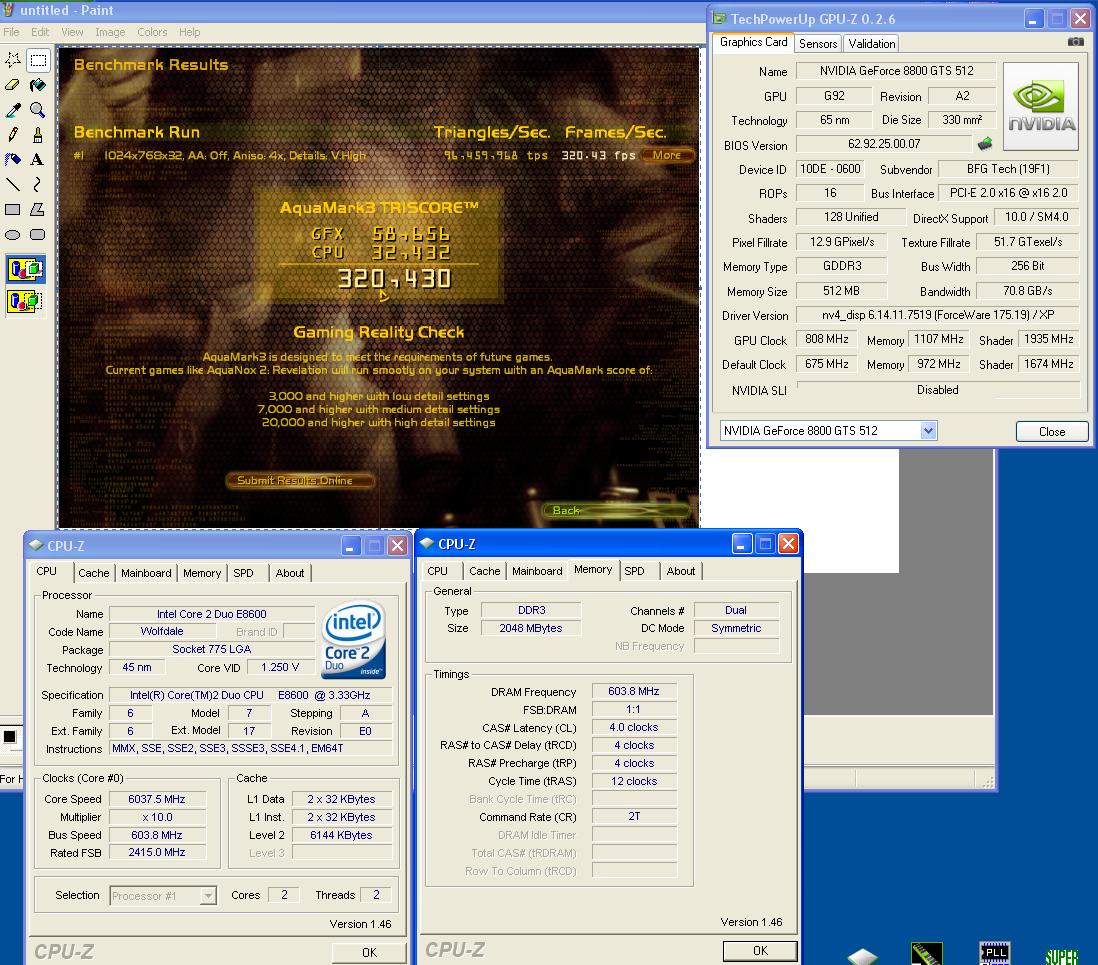Click the BIOS Version field 62.92.25.00.07
Screen dimensions: 1098x965
click(x=884, y=144)
